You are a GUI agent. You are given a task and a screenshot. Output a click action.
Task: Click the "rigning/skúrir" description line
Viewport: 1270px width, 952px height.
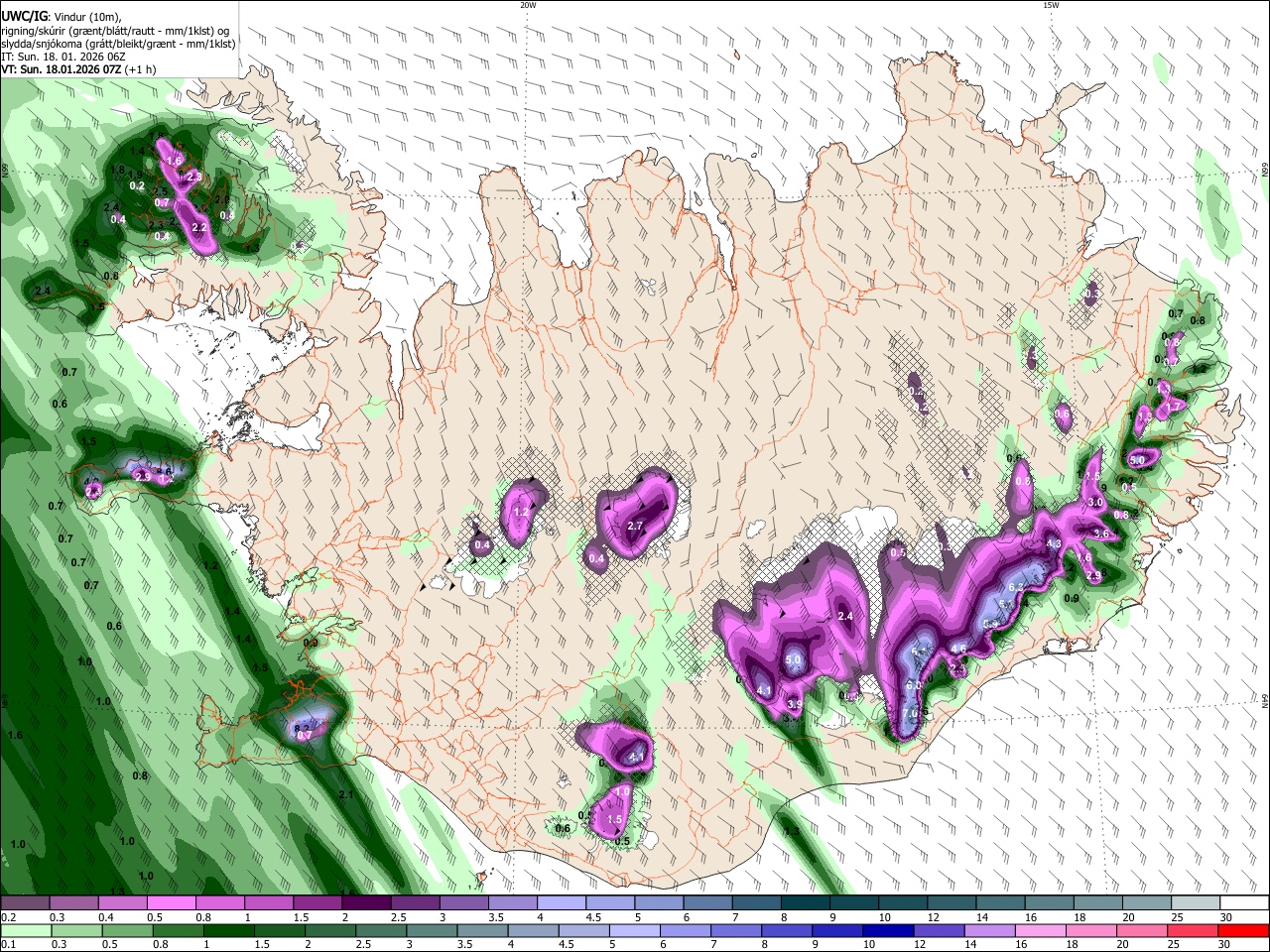point(115,30)
